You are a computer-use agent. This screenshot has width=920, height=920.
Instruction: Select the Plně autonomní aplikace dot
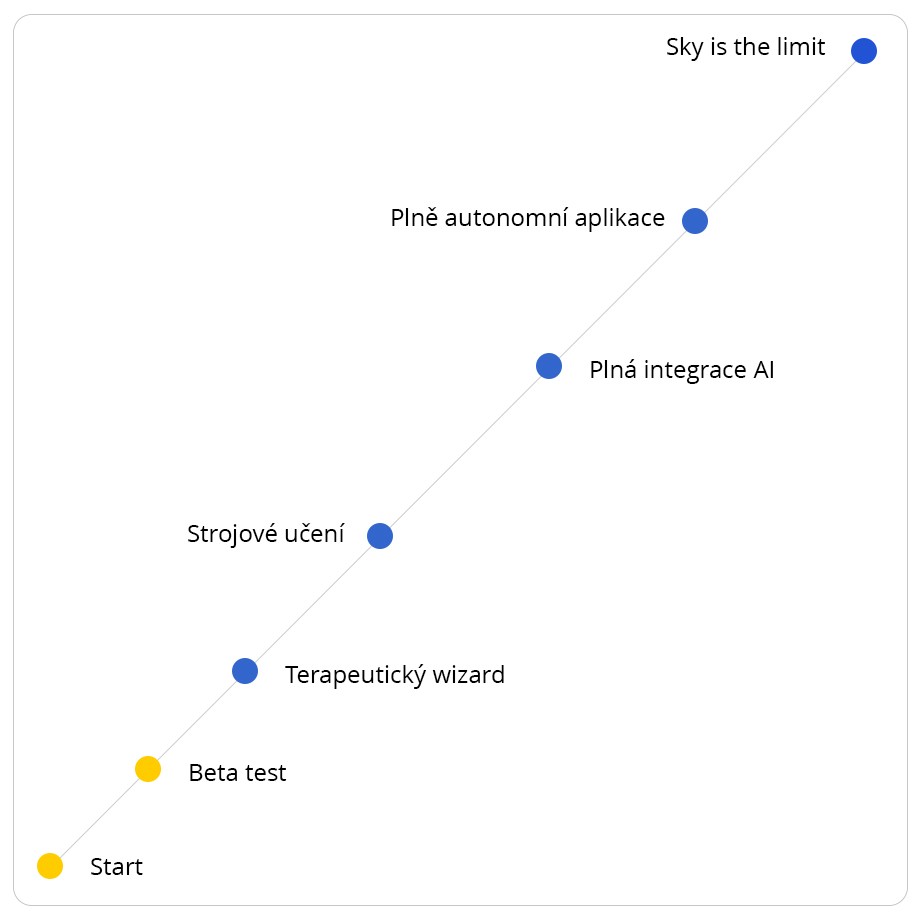695,221
